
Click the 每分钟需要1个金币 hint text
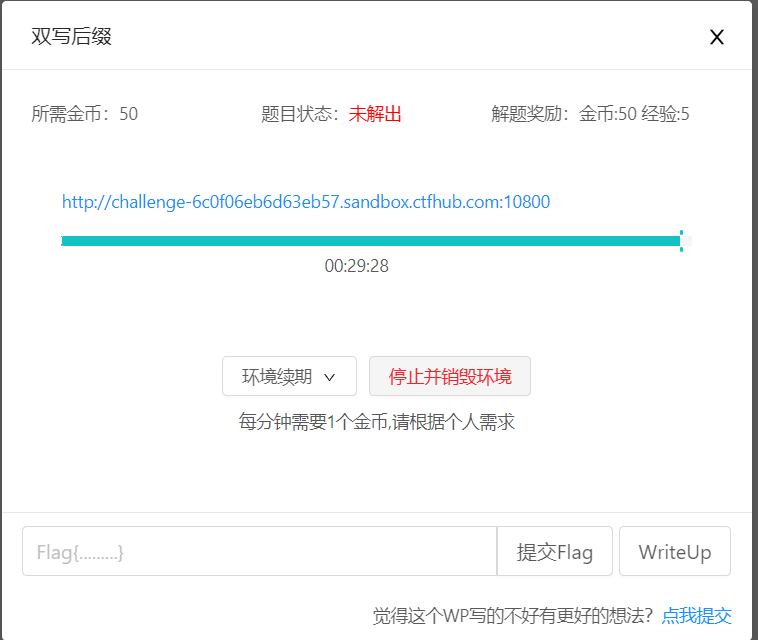pos(376,422)
